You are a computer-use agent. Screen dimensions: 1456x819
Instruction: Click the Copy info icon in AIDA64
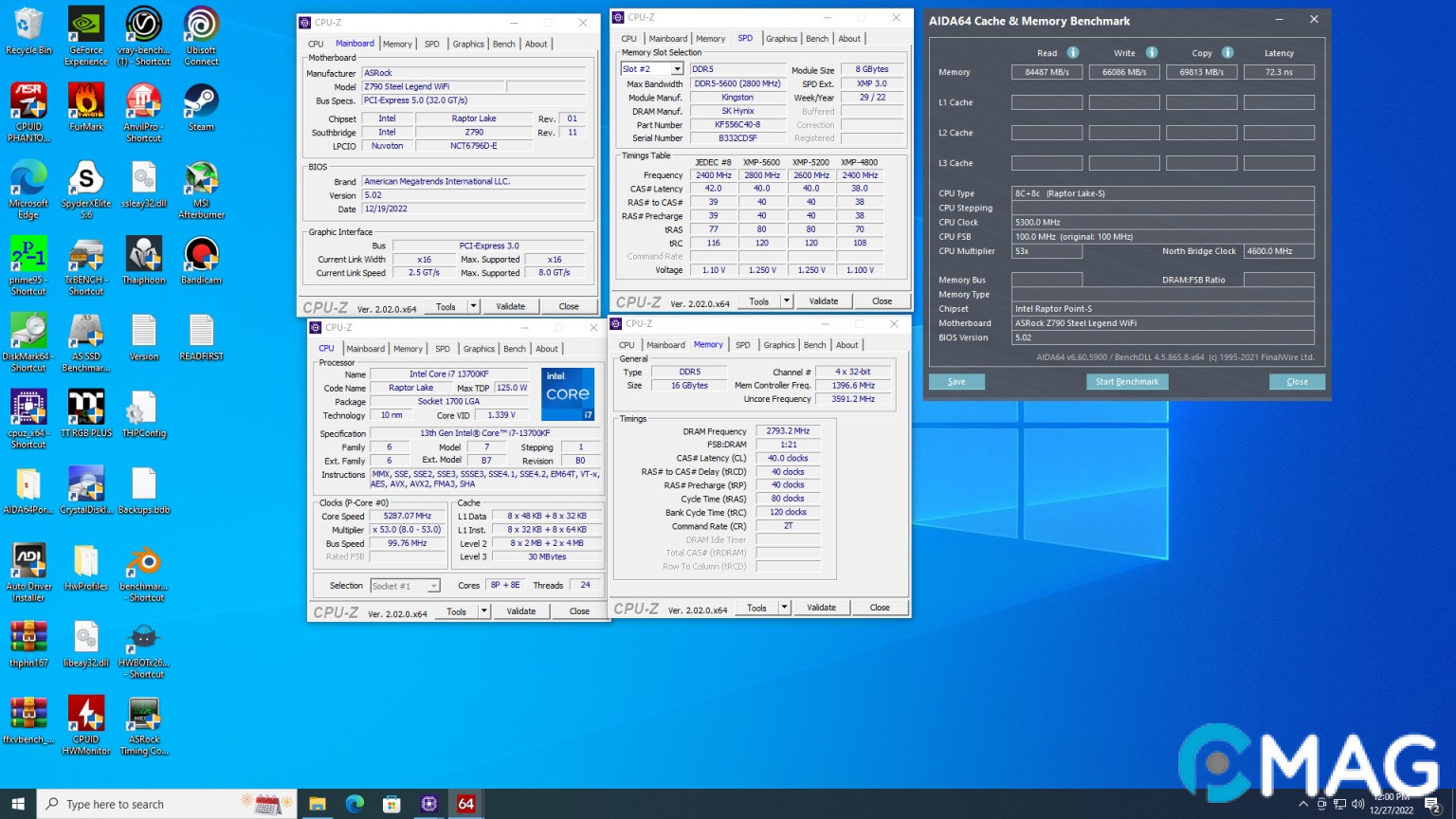tap(1228, 53)
